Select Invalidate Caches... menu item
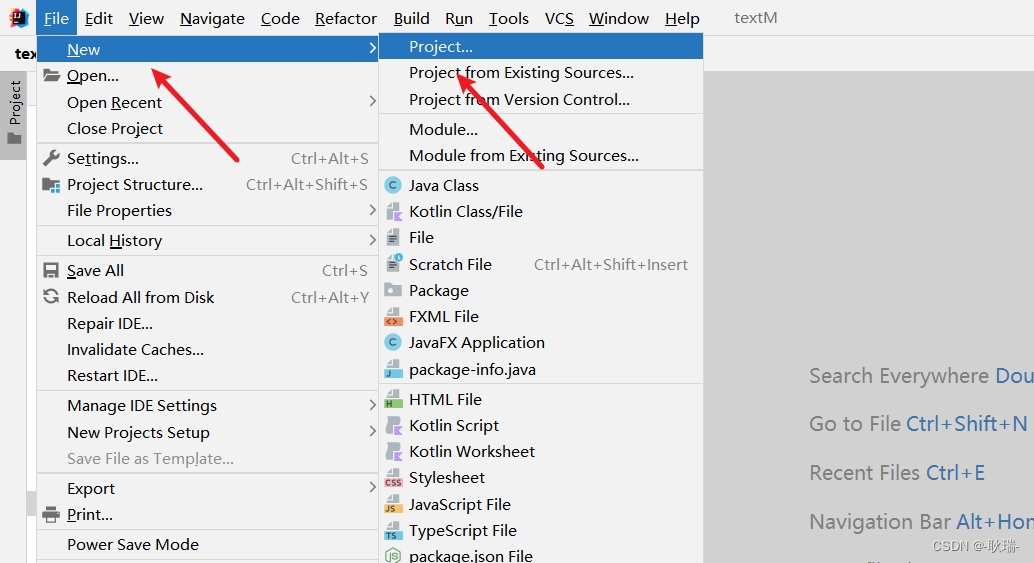 pos(208,349)
